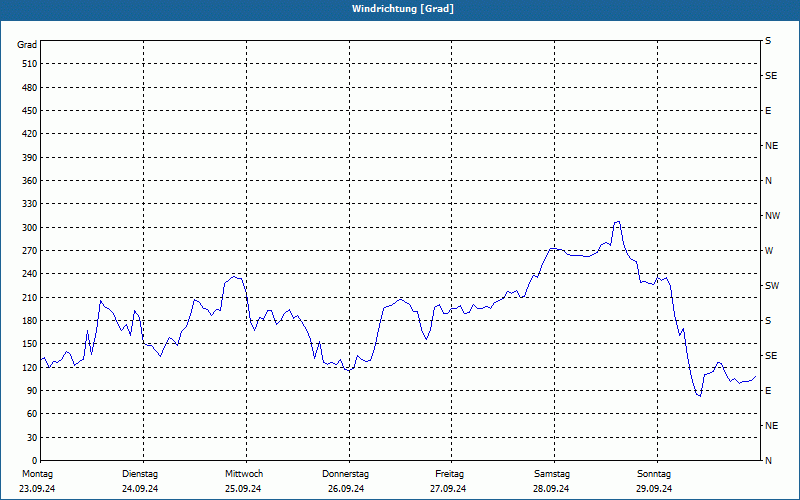The height and width of the screenshot is (500, 800).
Task: Click the 'NW' compass label on right axis
Action: (772, 216)
